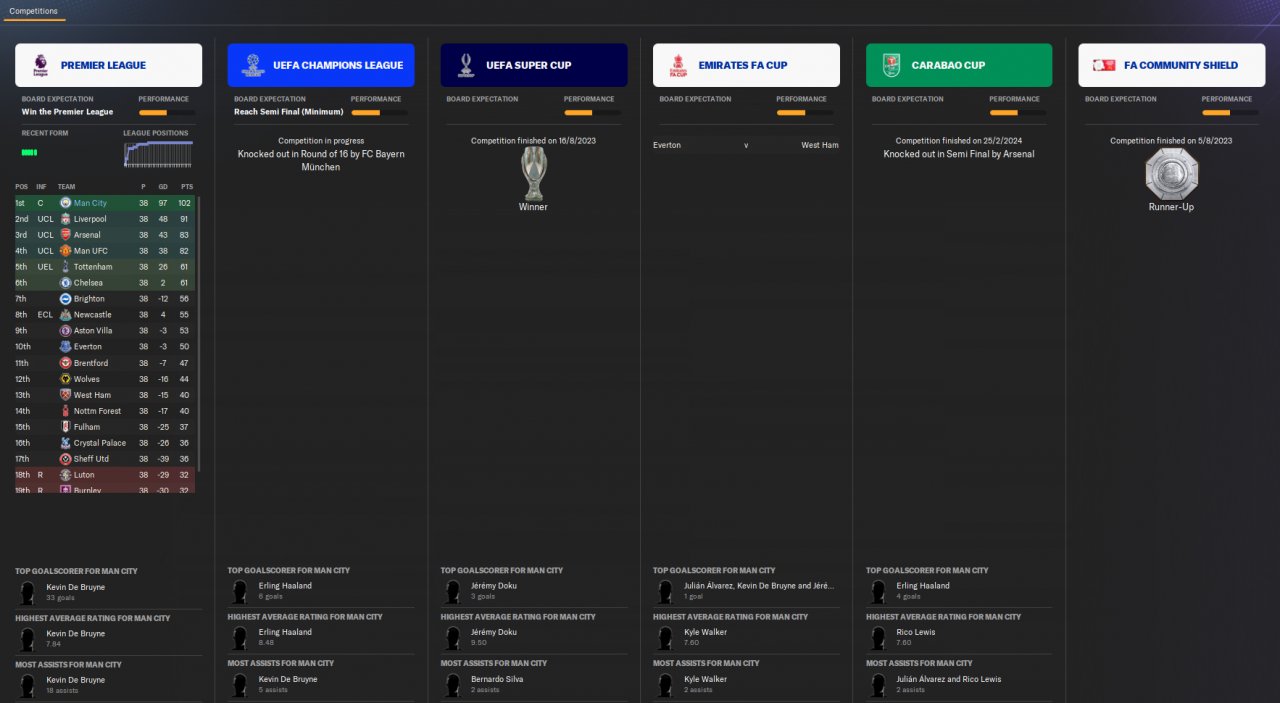Click the Premier League lion logo
The height and width of the screenshot is (703, 1280).
click(x=41, y=65)
